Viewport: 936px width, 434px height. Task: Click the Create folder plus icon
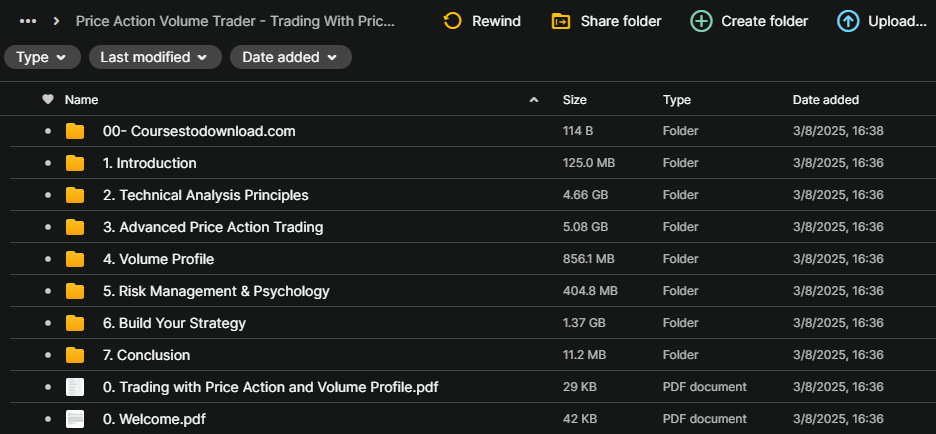tap(701, 21)
